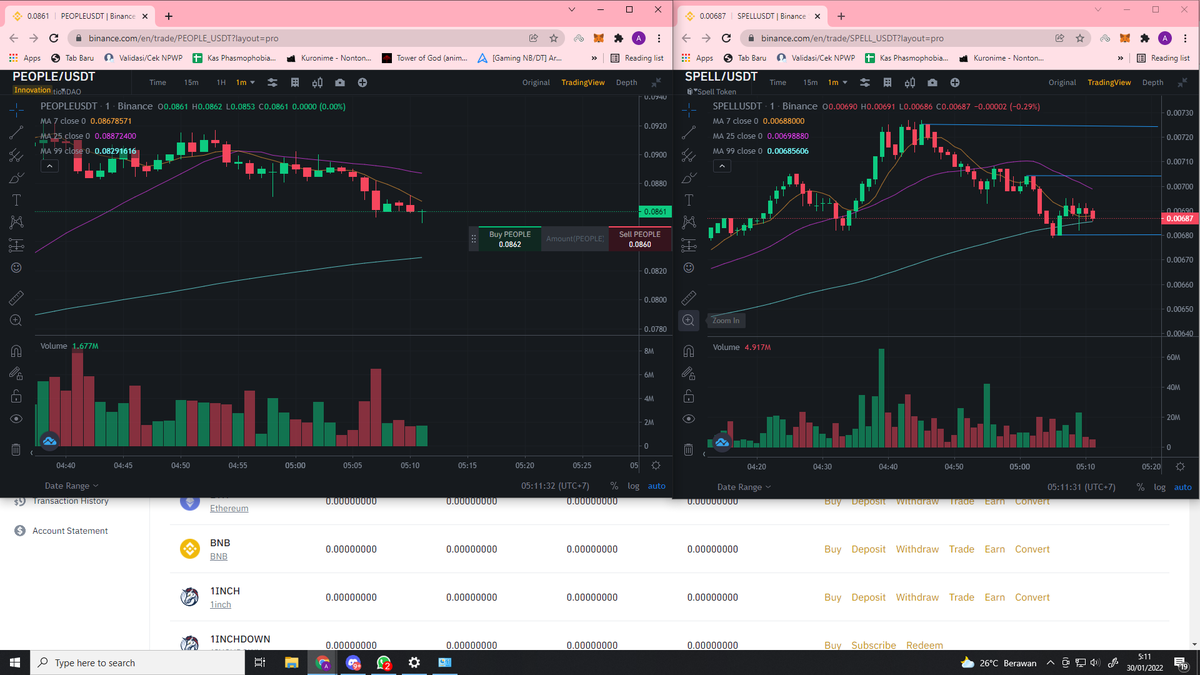Screen dimensions: 1200x675
Task: Select 15m interval in PEOPLE chart
Action: [x=191, y=82]
